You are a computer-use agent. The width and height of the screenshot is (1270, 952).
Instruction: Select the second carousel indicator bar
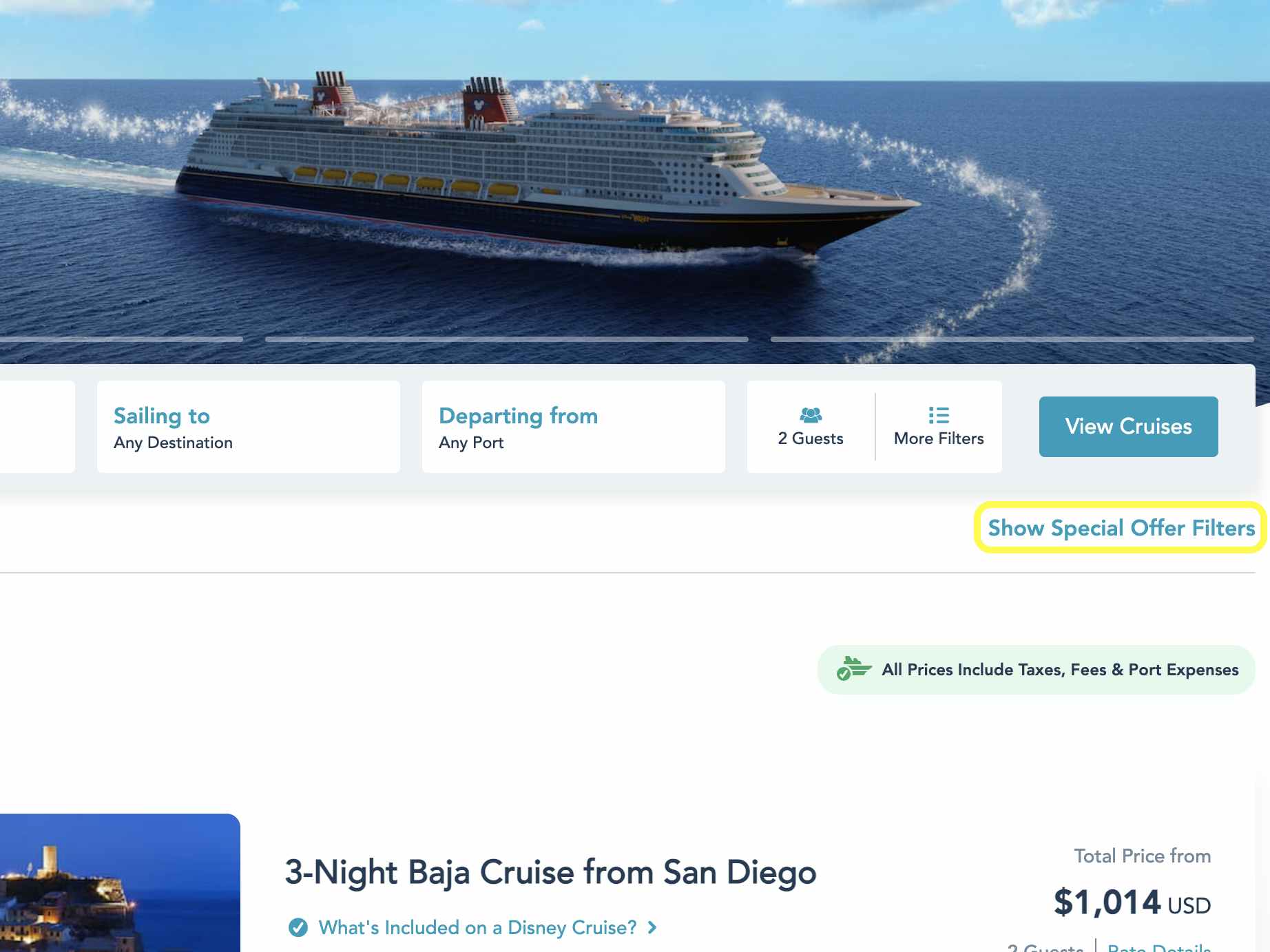508,339
